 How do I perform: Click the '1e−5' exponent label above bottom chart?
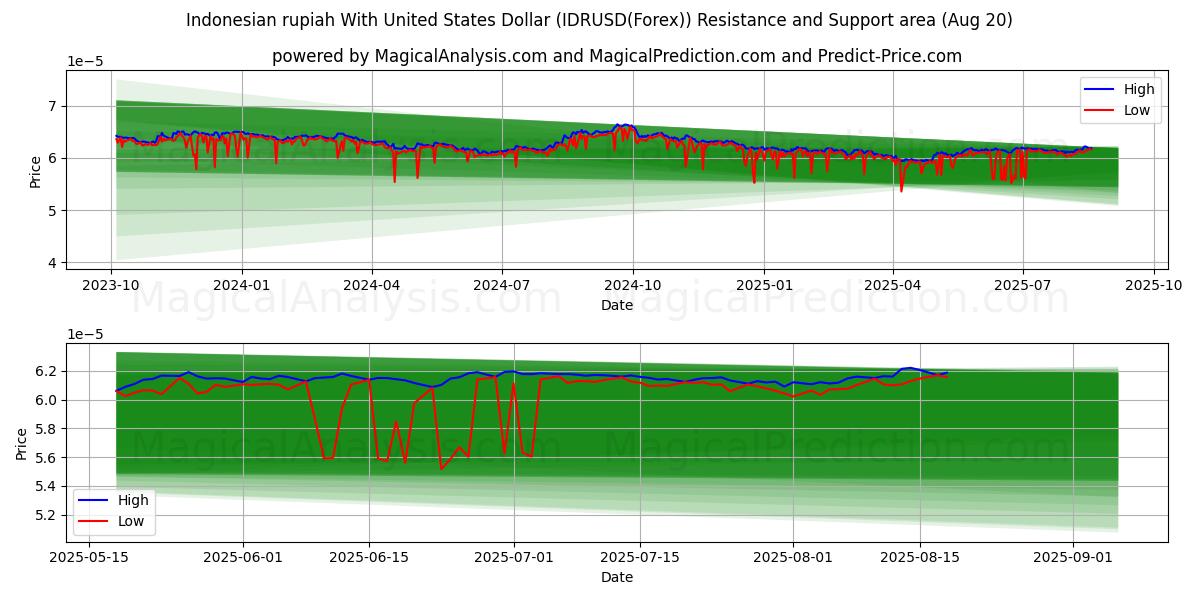pos(84,335)
